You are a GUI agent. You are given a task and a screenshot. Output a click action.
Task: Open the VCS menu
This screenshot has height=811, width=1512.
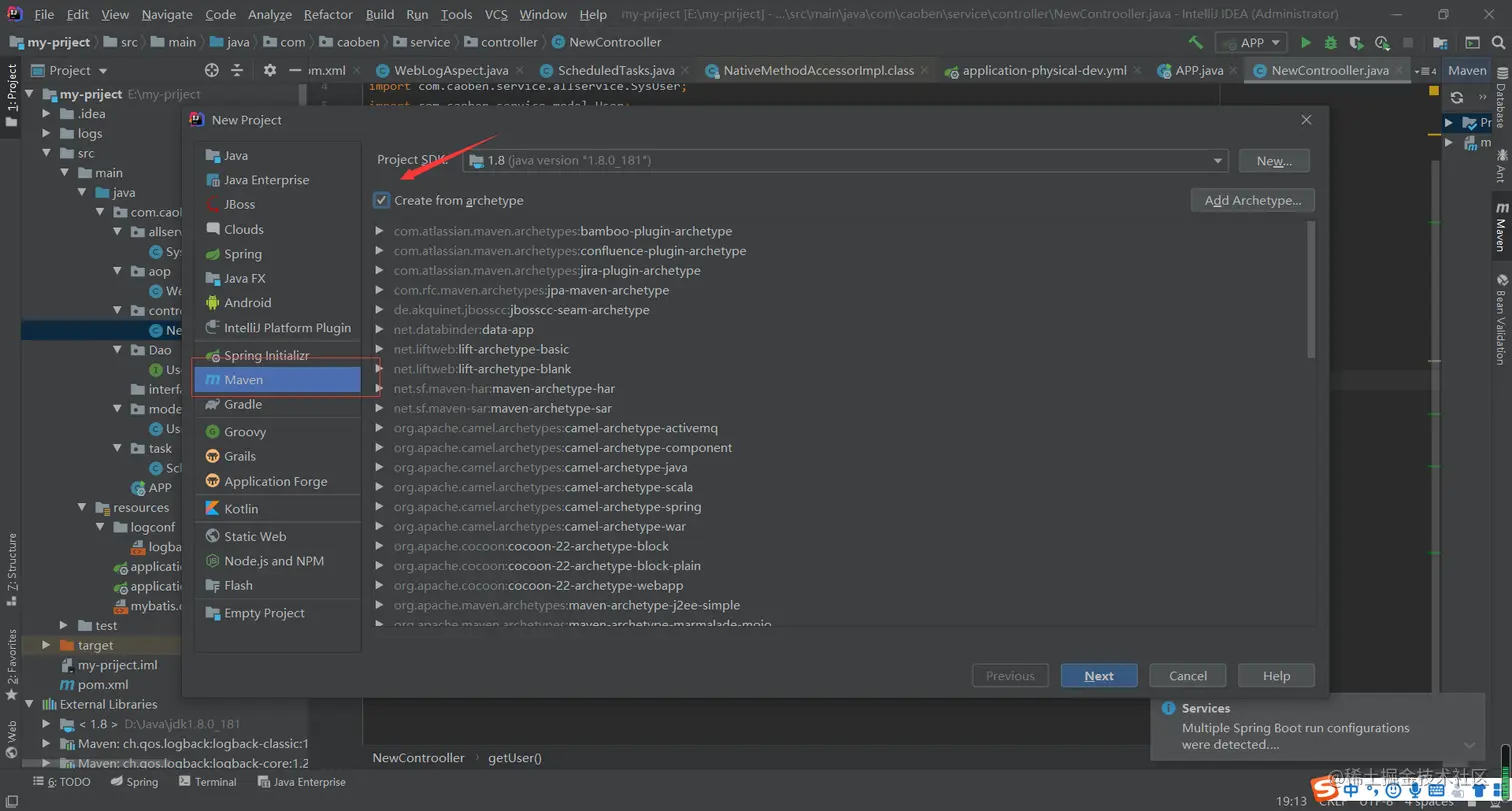click(x=496, y=14)
